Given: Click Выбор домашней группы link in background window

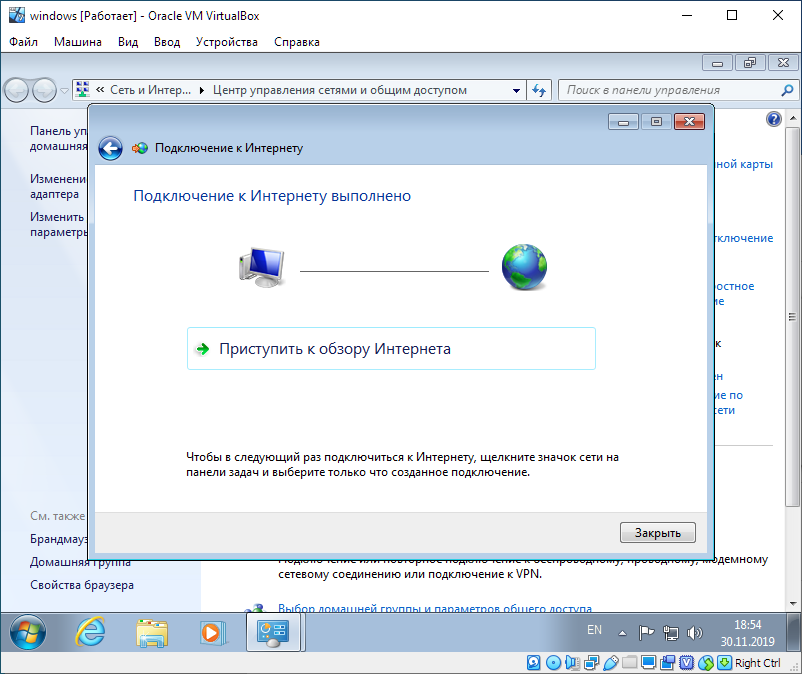Looking at the screenshot, I should coord(435,608).
